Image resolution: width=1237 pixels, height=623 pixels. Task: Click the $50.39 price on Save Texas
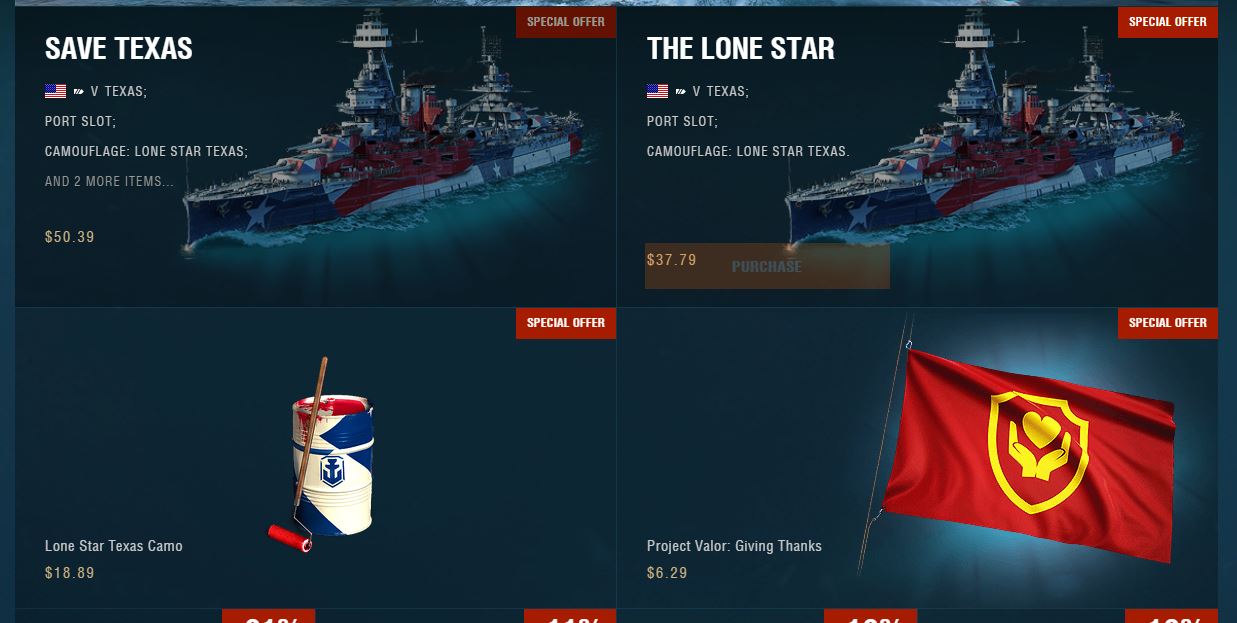pyautogui.click(x=70, y=237)
